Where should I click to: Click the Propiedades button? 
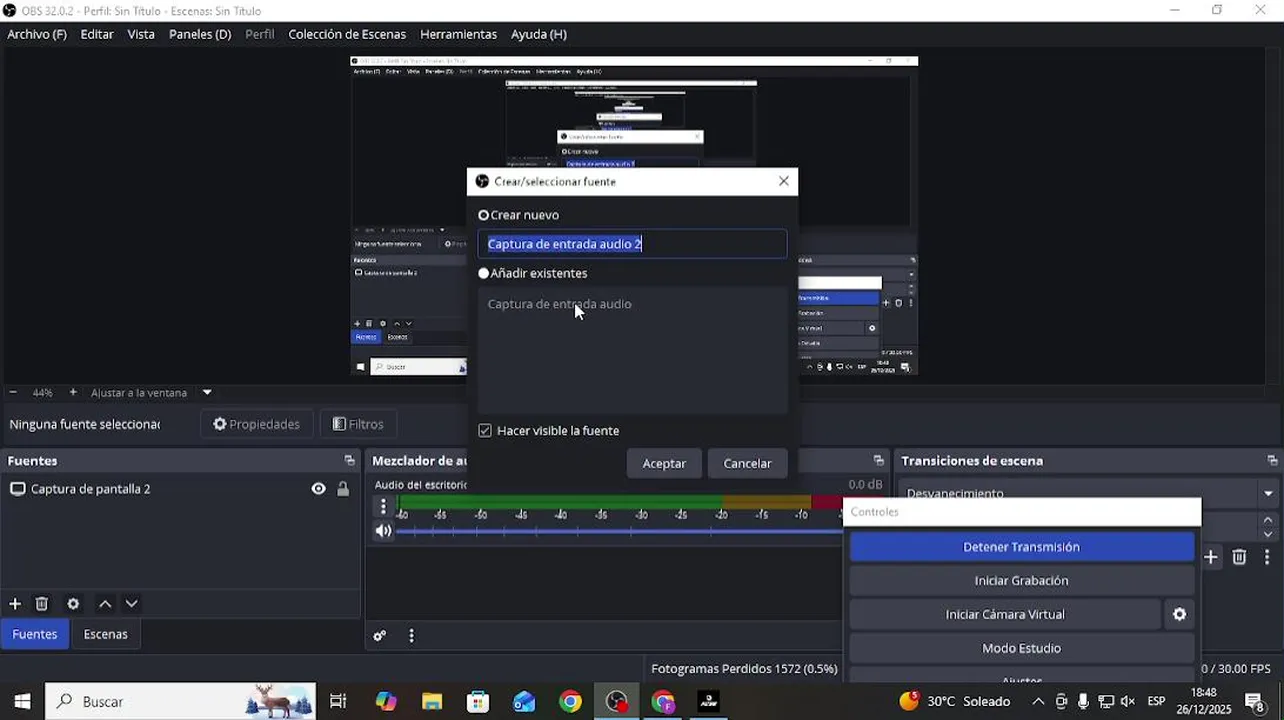(x=256, y=424)
